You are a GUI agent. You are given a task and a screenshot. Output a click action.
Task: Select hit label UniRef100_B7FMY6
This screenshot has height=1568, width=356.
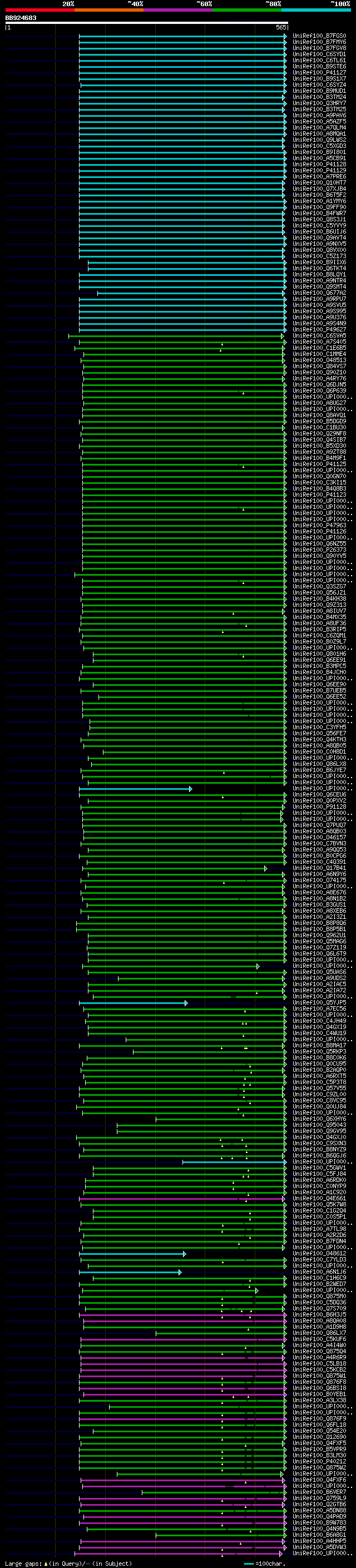[319, 42]
